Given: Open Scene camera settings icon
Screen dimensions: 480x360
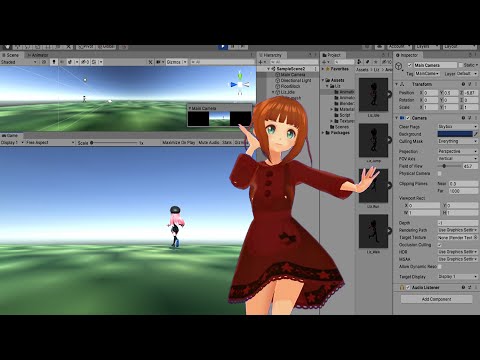Looking at the screenshot, I should point(159,62).
